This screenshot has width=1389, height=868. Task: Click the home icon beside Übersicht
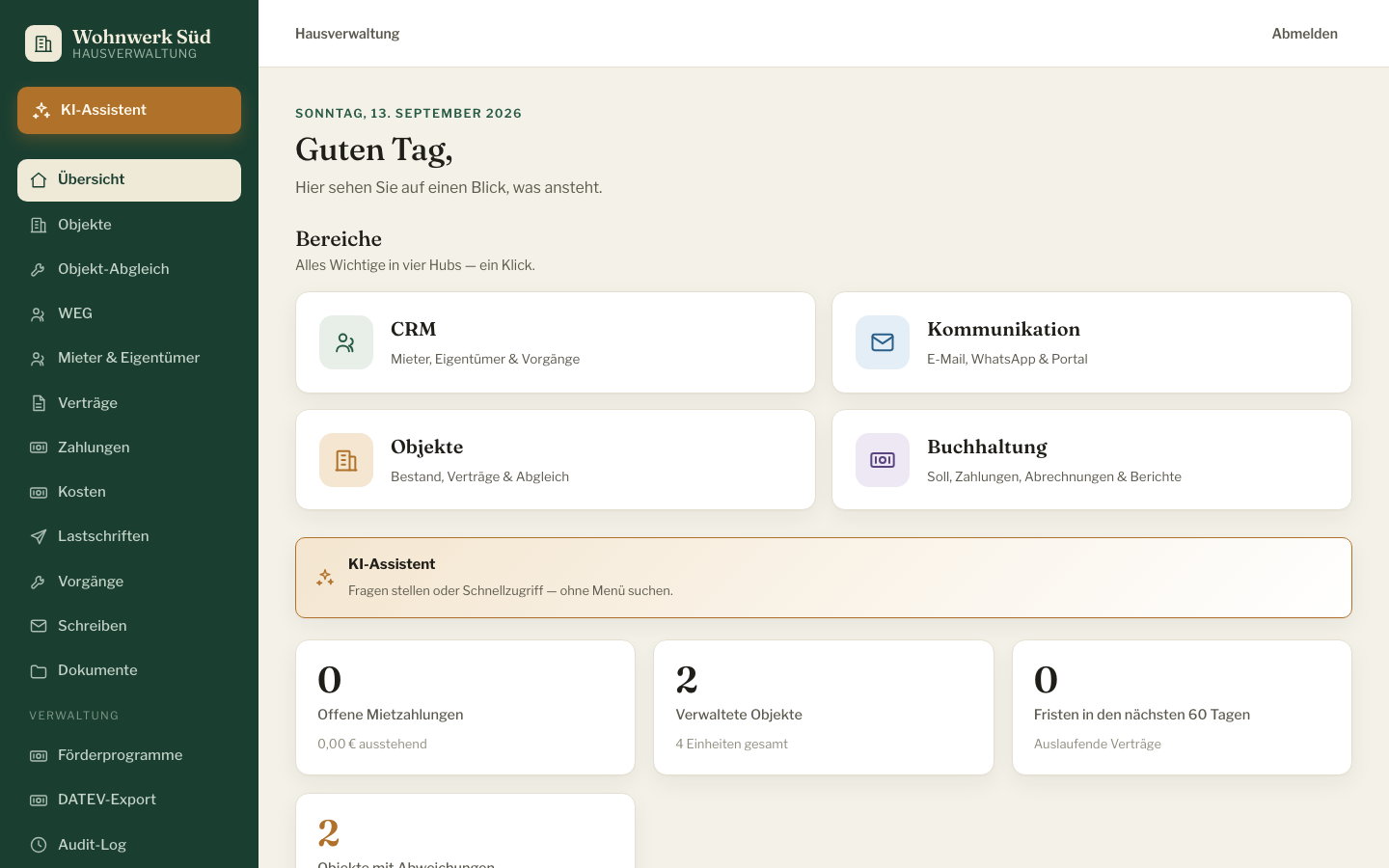pos(39,180)
